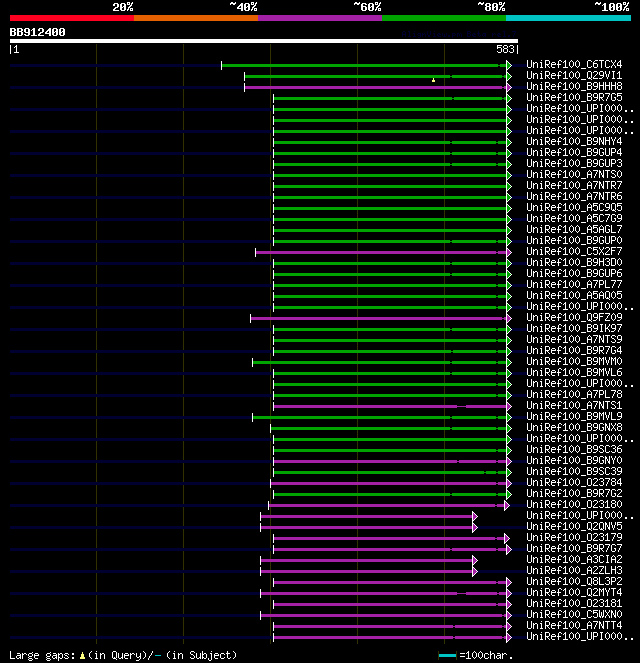
Task: Click label UniRef100_B9GUP3
Action: [574, 164]
